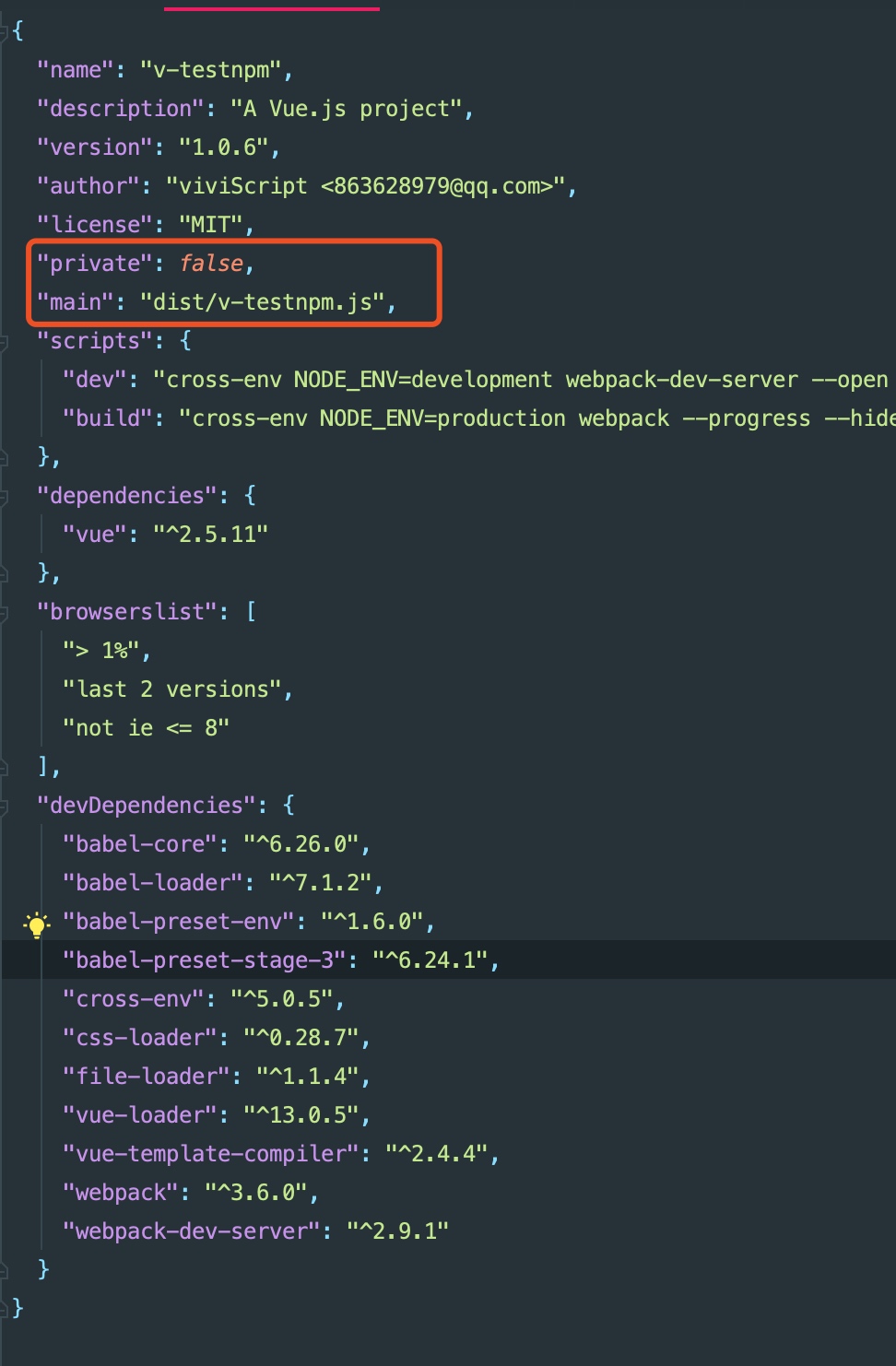Click the viviScript author email string
This screenshot has width=896, height=1366.
(366, 186)
